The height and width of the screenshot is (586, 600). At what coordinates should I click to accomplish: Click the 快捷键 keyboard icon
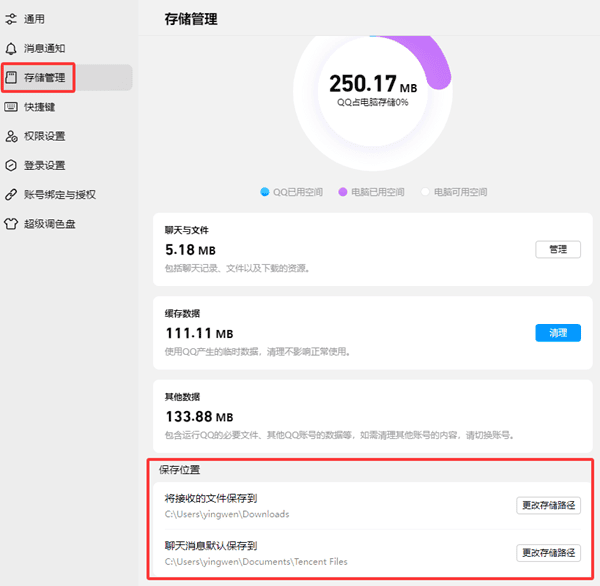coord(12,106)
